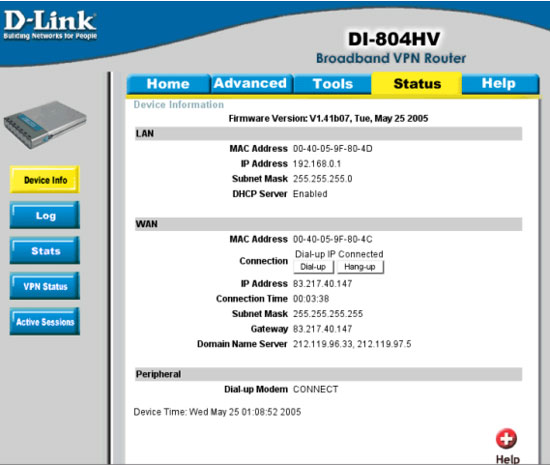
Task: Click Dial-up IP Connected status text
Action: [x=339, y=254]
